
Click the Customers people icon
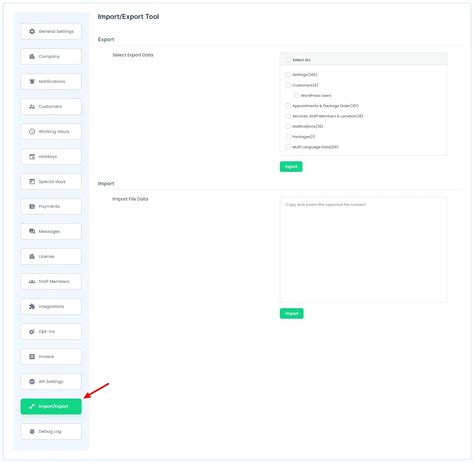click(x=32, y=106)
